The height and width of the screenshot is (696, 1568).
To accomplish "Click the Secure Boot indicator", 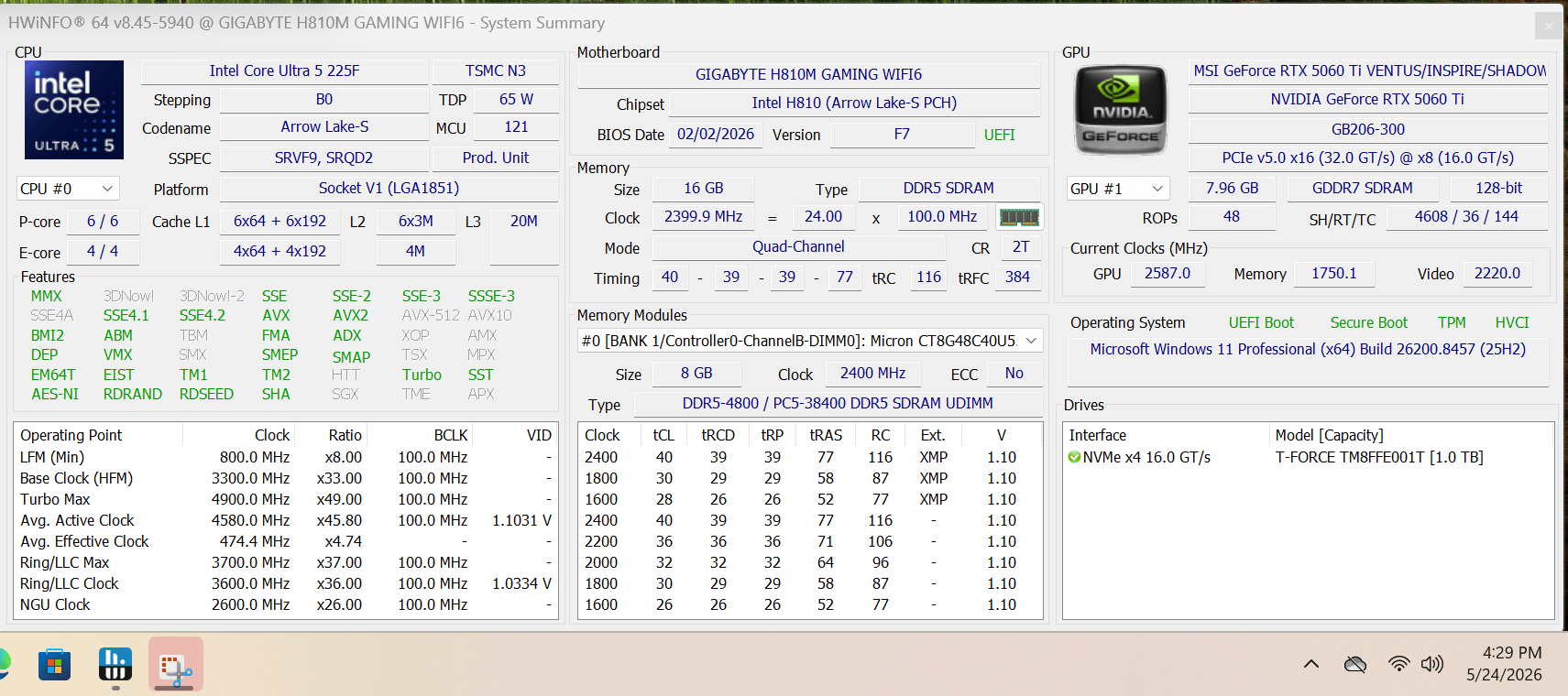I will 1368,322.
